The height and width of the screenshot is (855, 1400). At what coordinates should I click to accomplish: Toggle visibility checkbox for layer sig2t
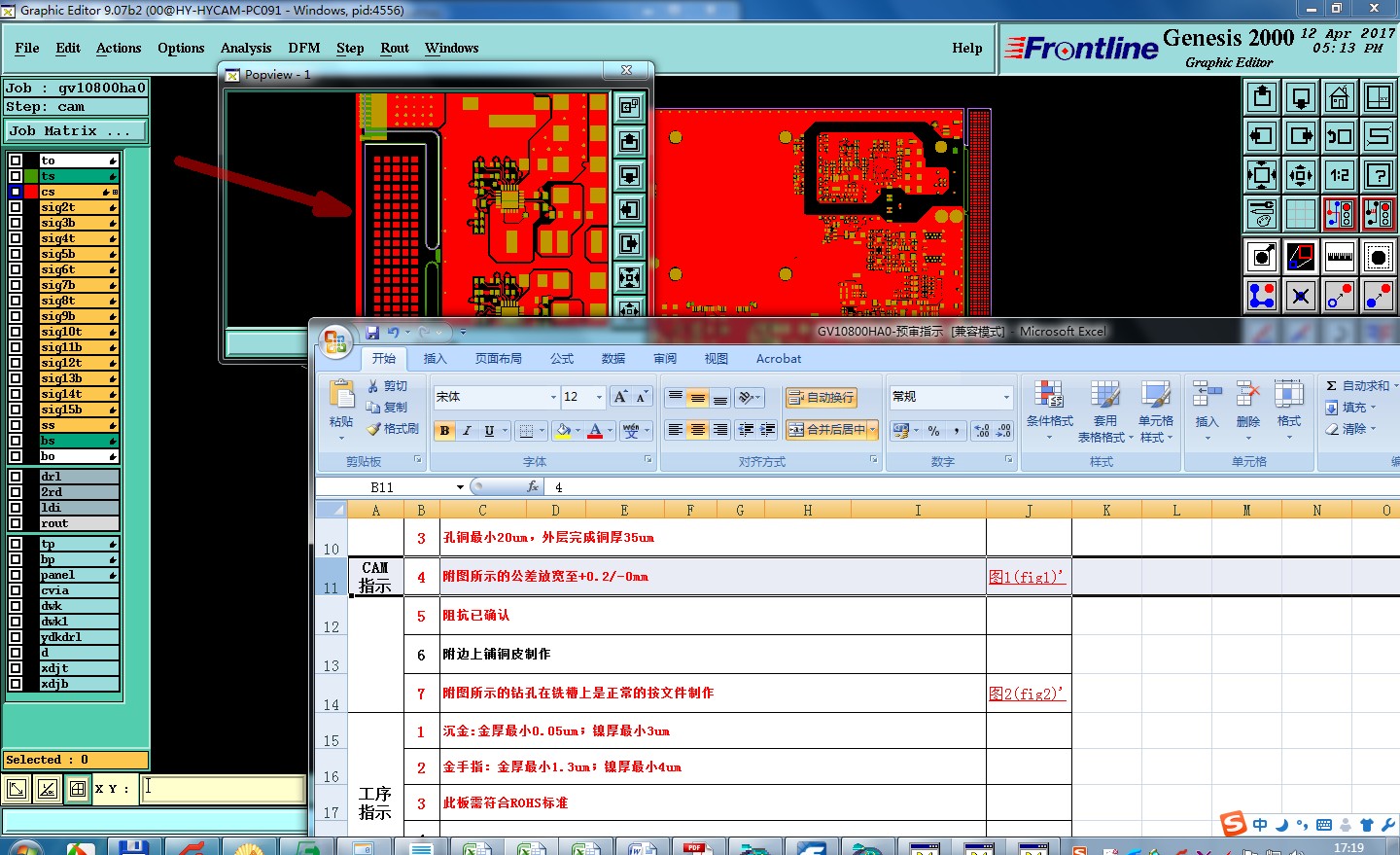16,207
